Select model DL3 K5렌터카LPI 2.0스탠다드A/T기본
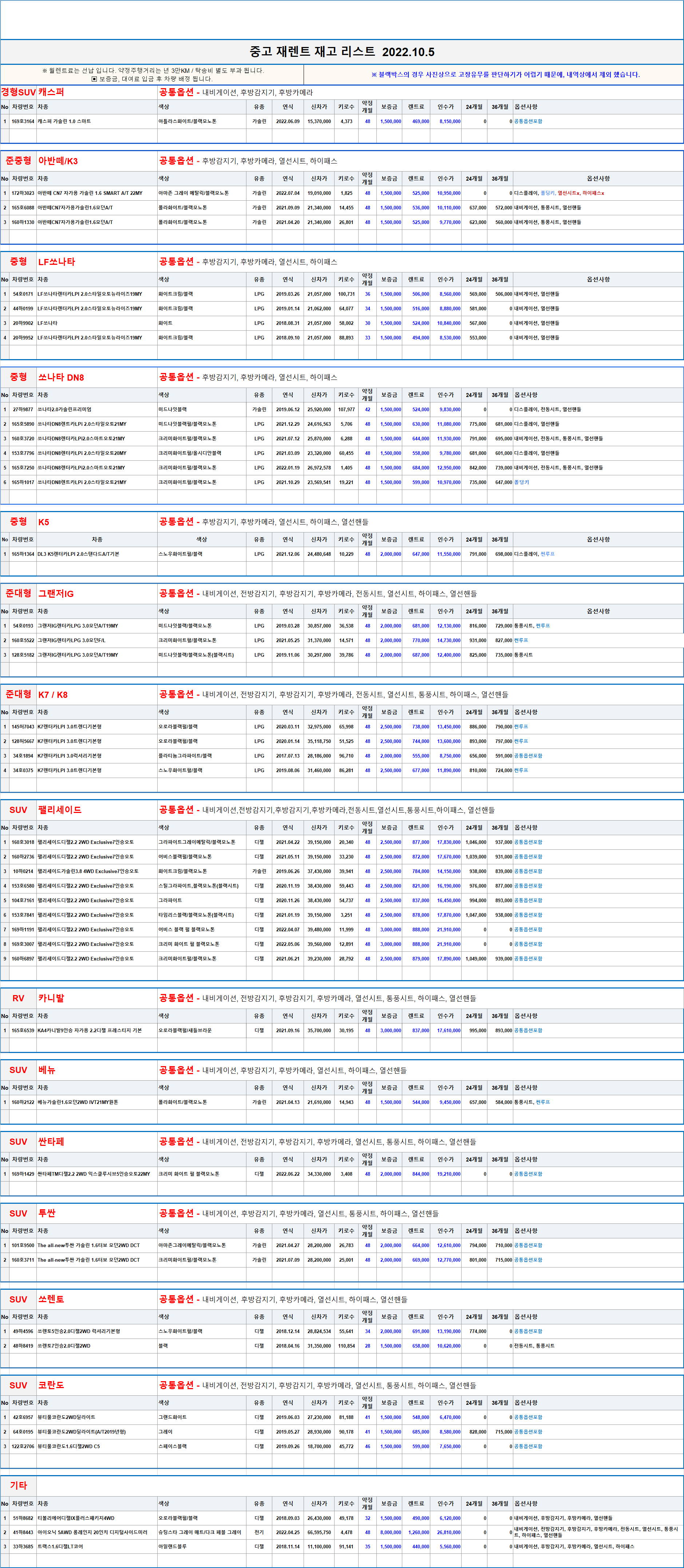684x1568 pixels. [79, 554]
